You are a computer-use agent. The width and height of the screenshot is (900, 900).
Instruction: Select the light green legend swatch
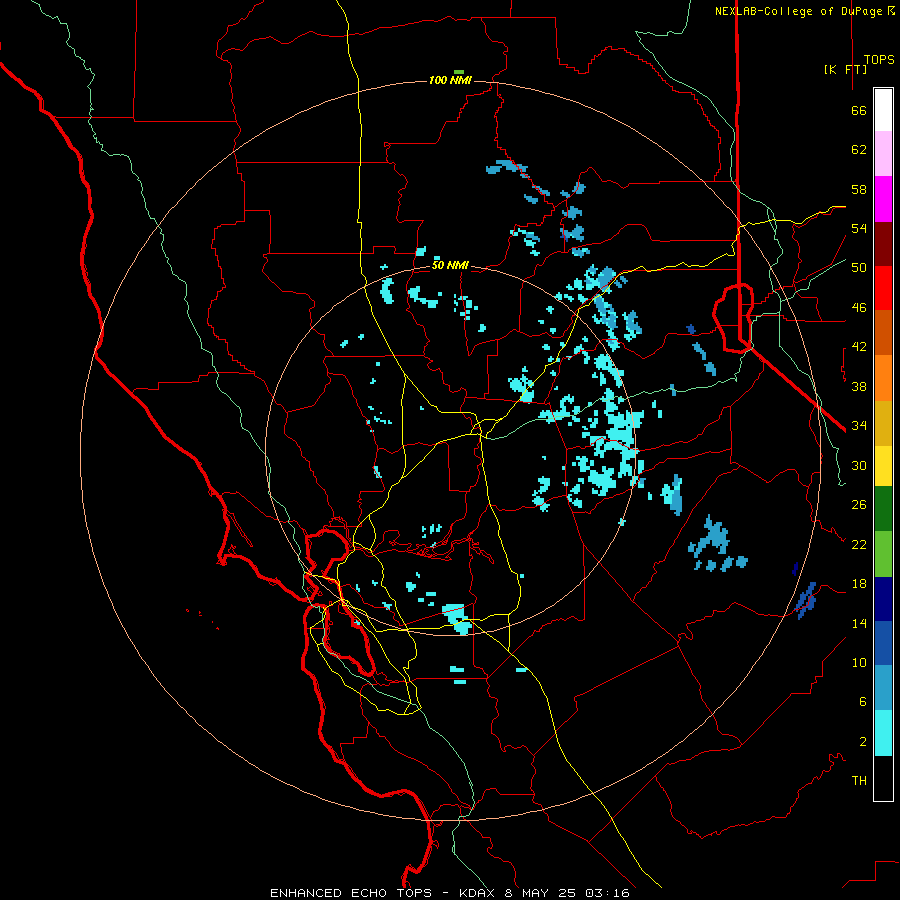[x=883, y=553]
